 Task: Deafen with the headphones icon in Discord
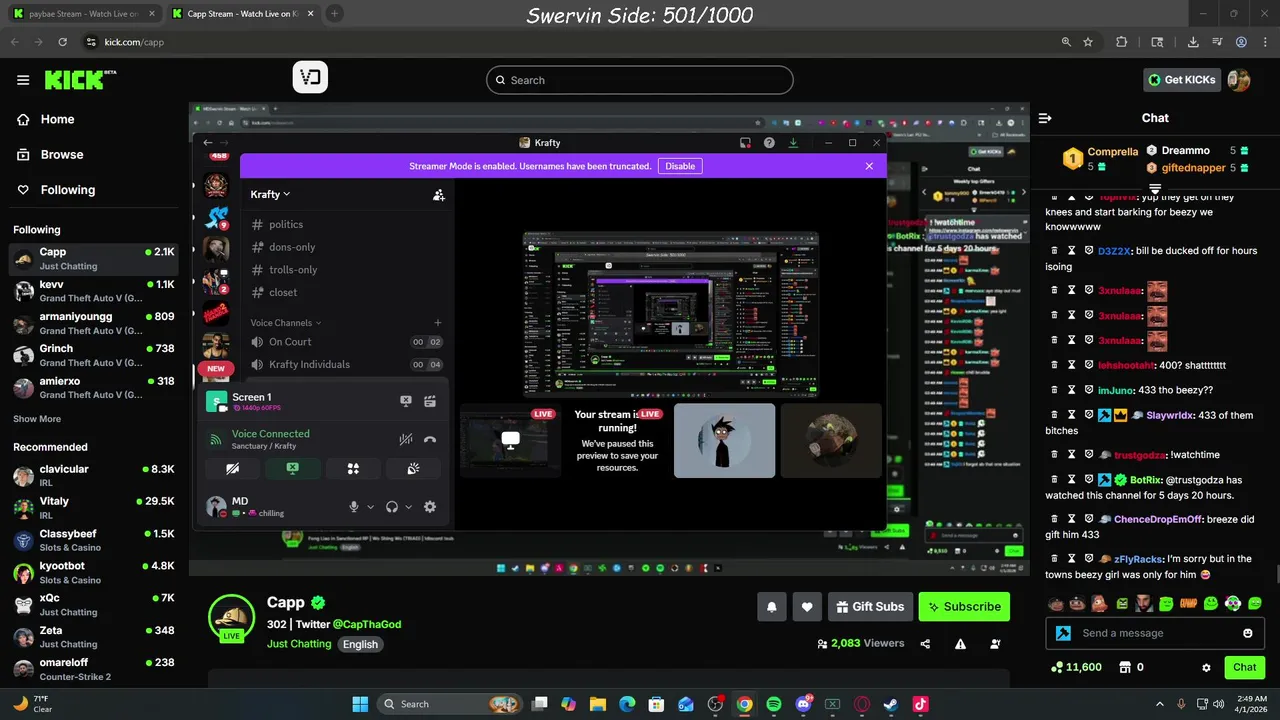[392, 507]
